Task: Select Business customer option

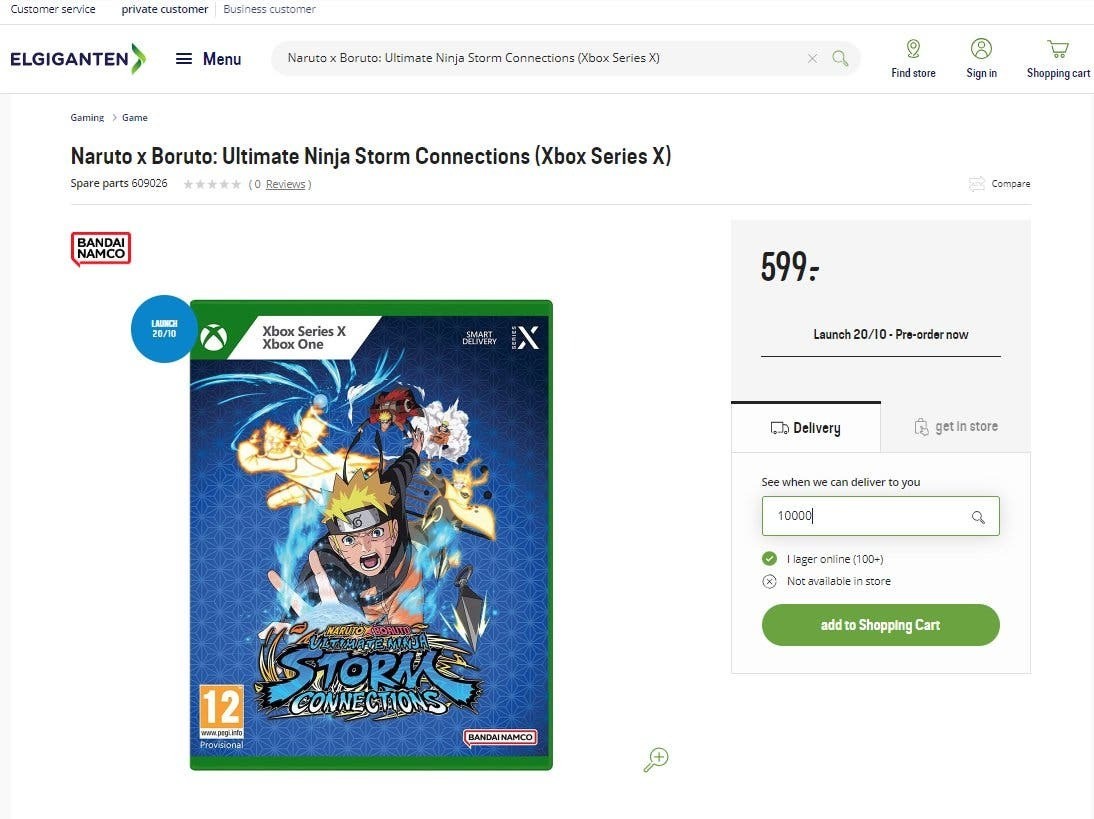Action: tap(269, 9)
